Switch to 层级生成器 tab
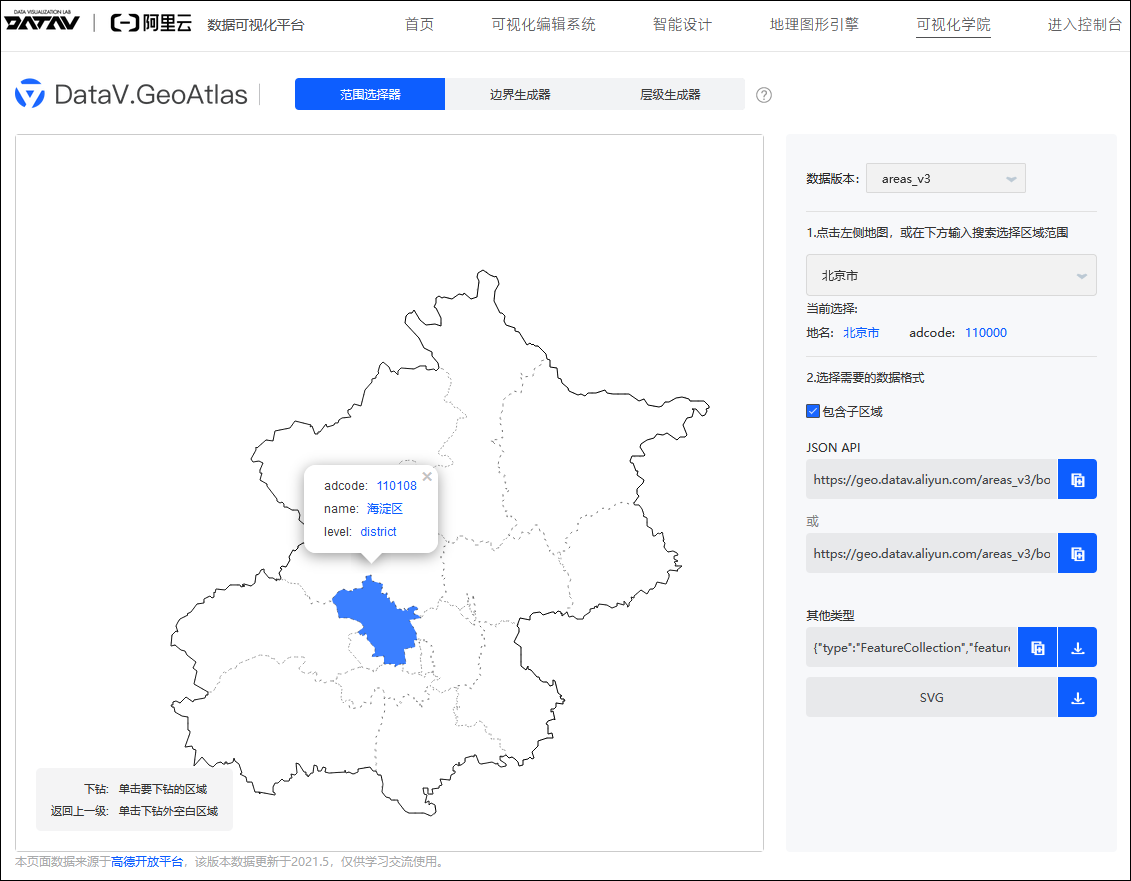This screenshot has width=1131, height=881. [670, 95]
